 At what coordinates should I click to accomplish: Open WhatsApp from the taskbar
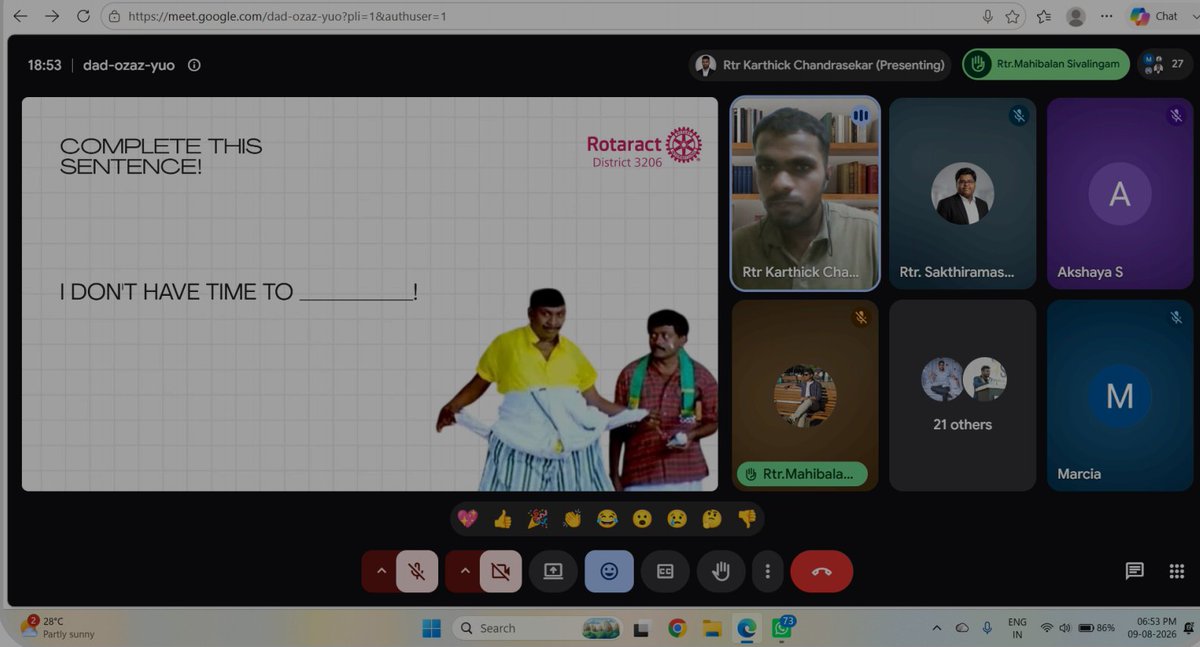coord(780,628)
